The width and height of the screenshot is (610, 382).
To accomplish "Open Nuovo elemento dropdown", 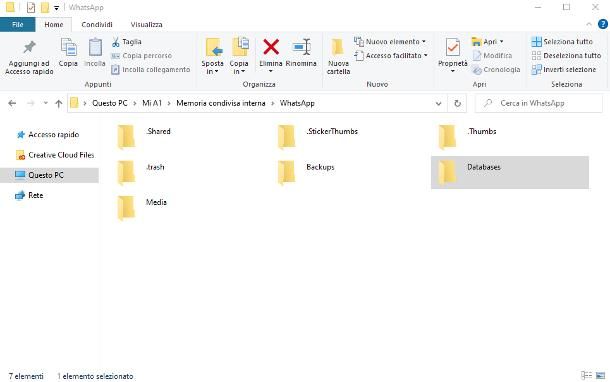I will point(390,41).
